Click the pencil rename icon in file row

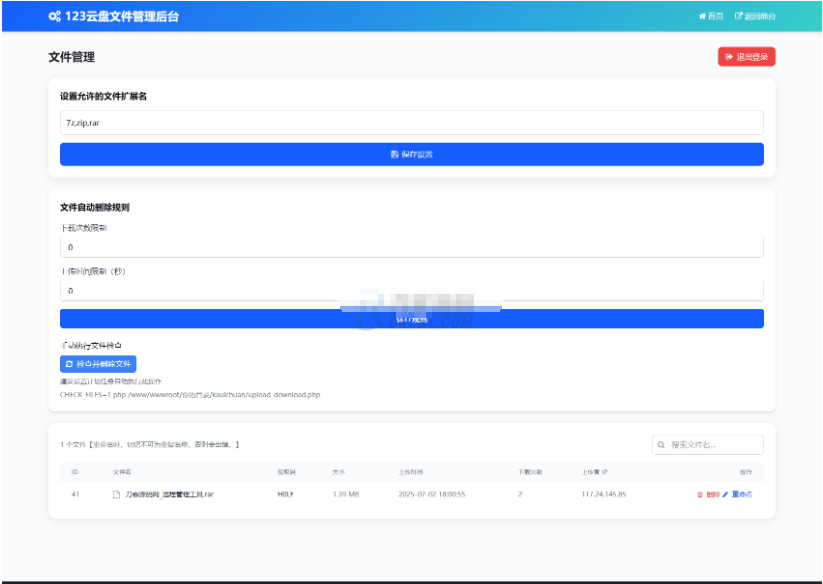click(725, 494)
